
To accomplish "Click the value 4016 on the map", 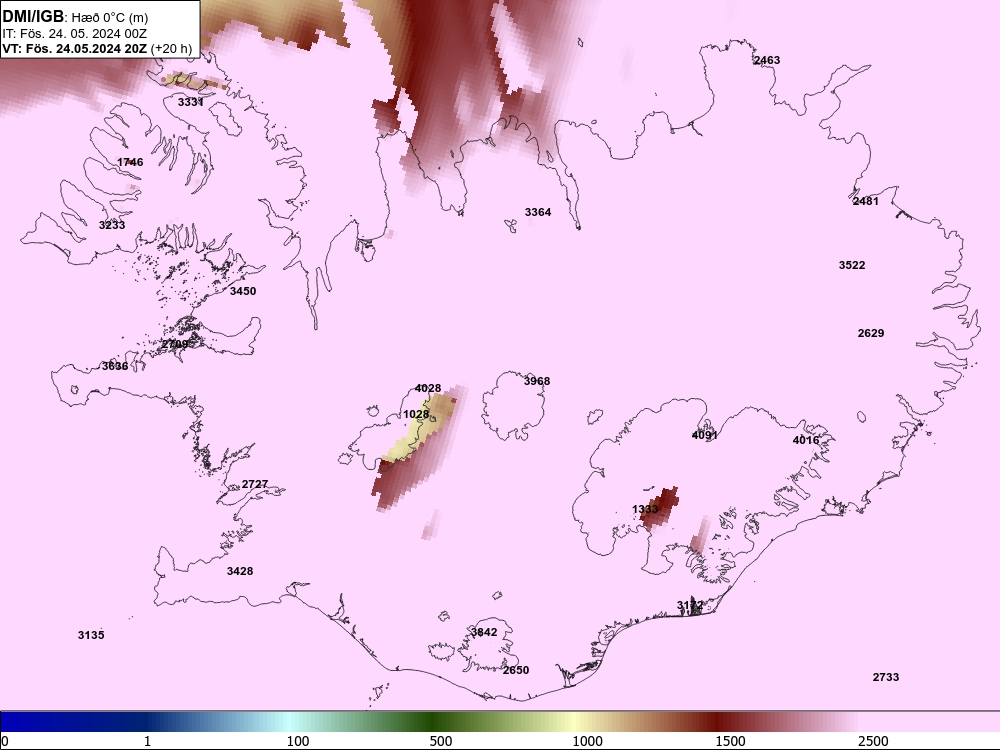I will coord(806,440).
